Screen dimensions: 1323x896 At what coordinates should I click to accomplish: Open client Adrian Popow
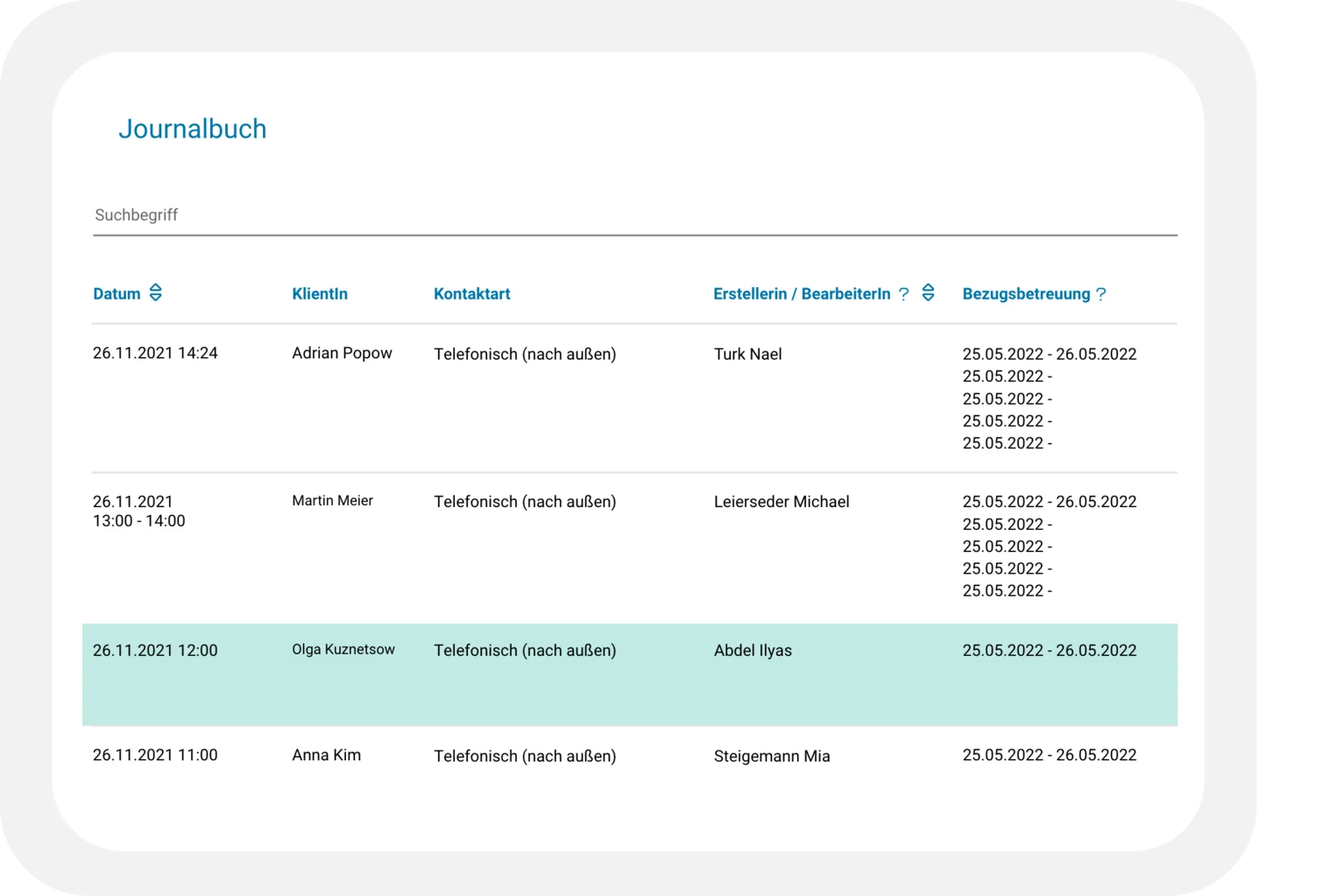pos(342,353)
